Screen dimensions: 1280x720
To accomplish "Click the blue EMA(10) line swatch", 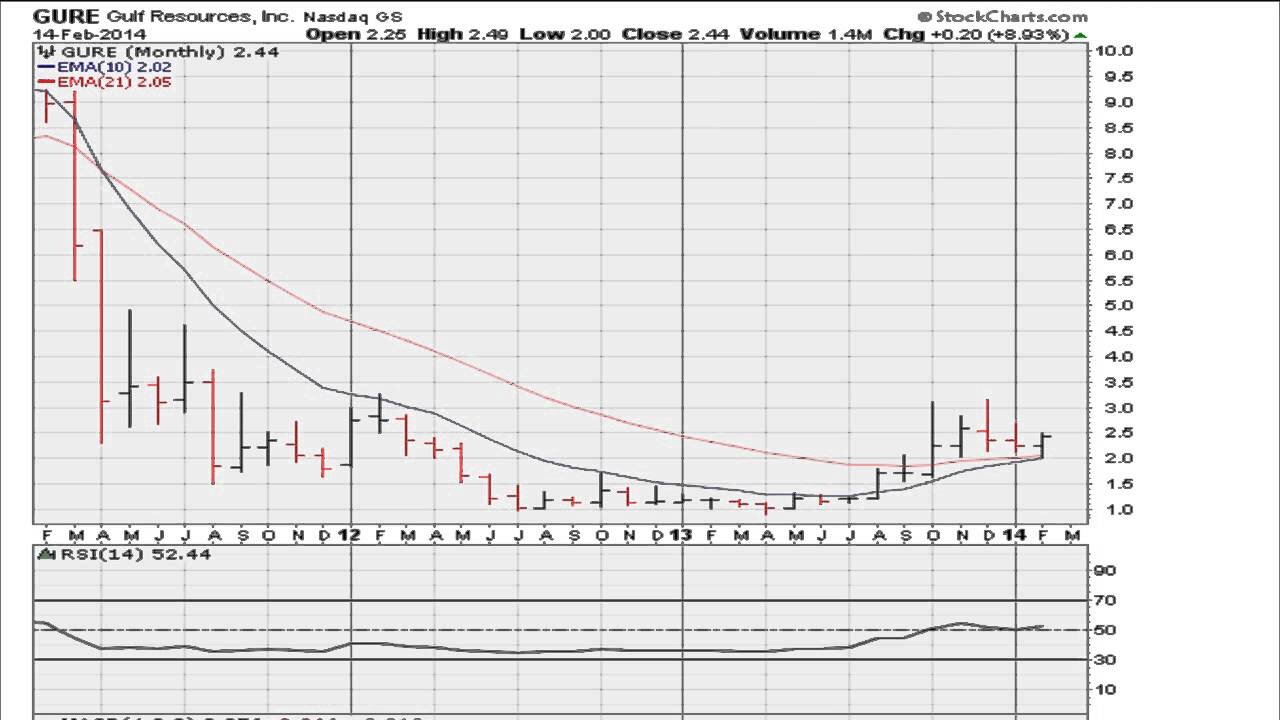I will [x=45, y=67].
